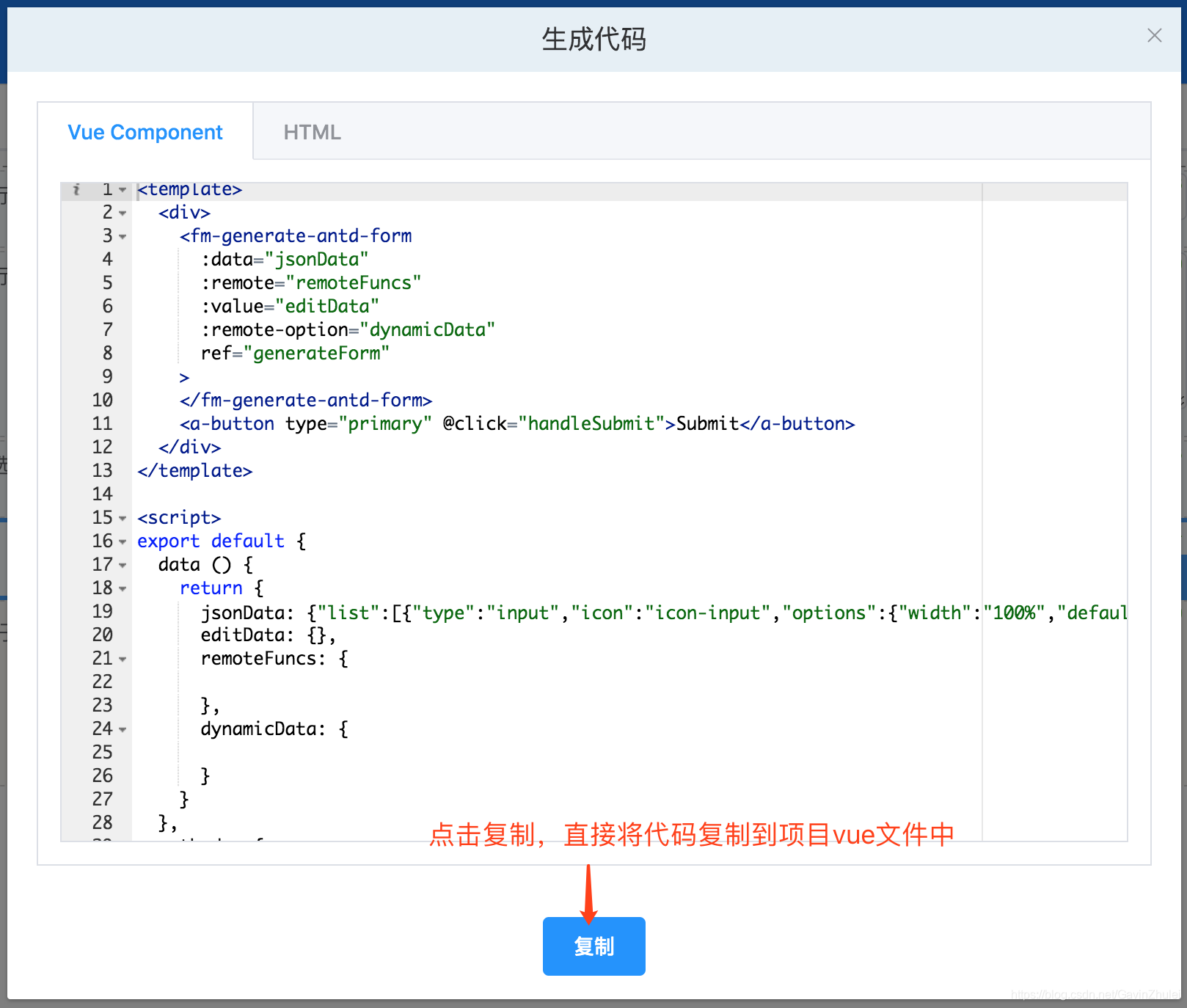Click the info annotation icon in gutter
Screen dimensions: 1187x1008
76,189
